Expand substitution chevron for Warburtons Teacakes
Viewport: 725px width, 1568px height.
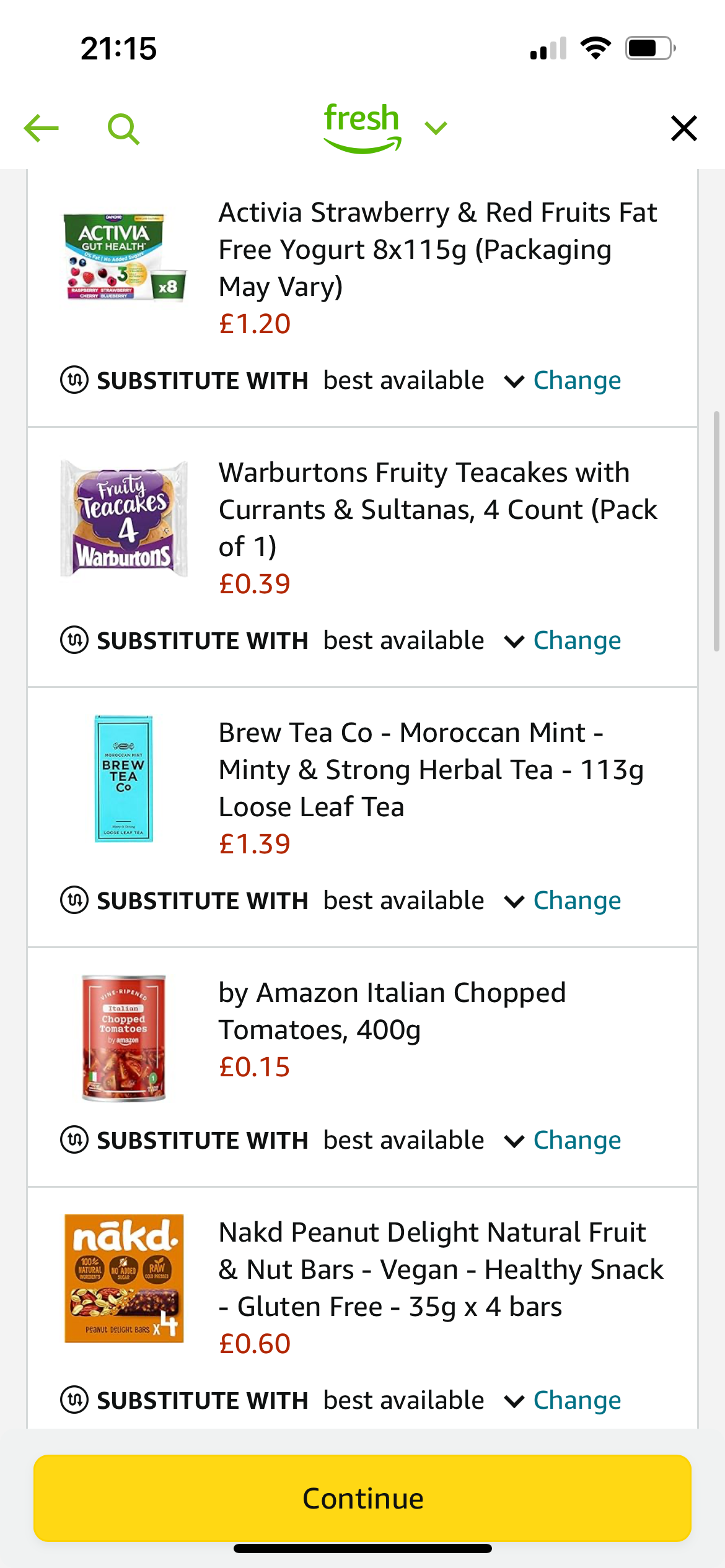(x=514, y=641)
